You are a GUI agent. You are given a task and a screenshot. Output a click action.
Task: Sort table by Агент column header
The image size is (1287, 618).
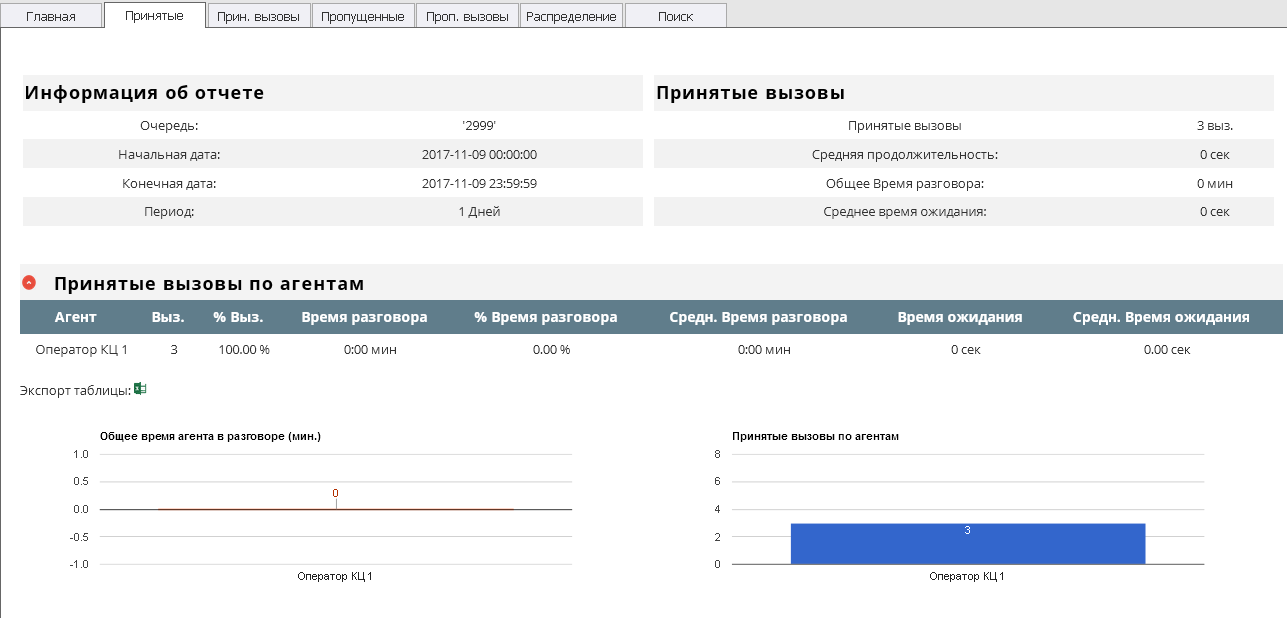tap(76, 317)
